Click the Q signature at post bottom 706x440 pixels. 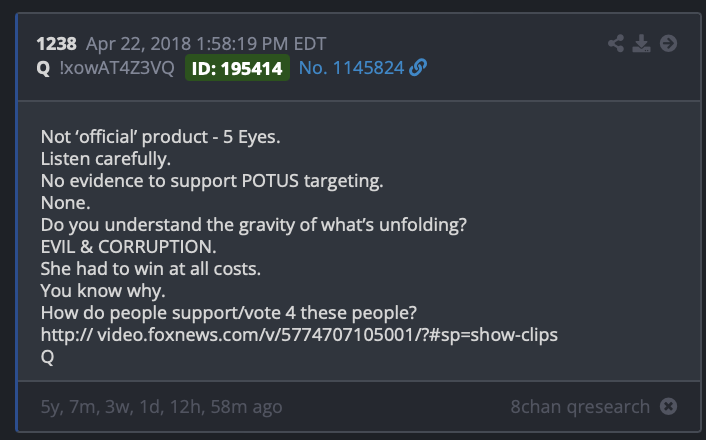tap(47, 357)
